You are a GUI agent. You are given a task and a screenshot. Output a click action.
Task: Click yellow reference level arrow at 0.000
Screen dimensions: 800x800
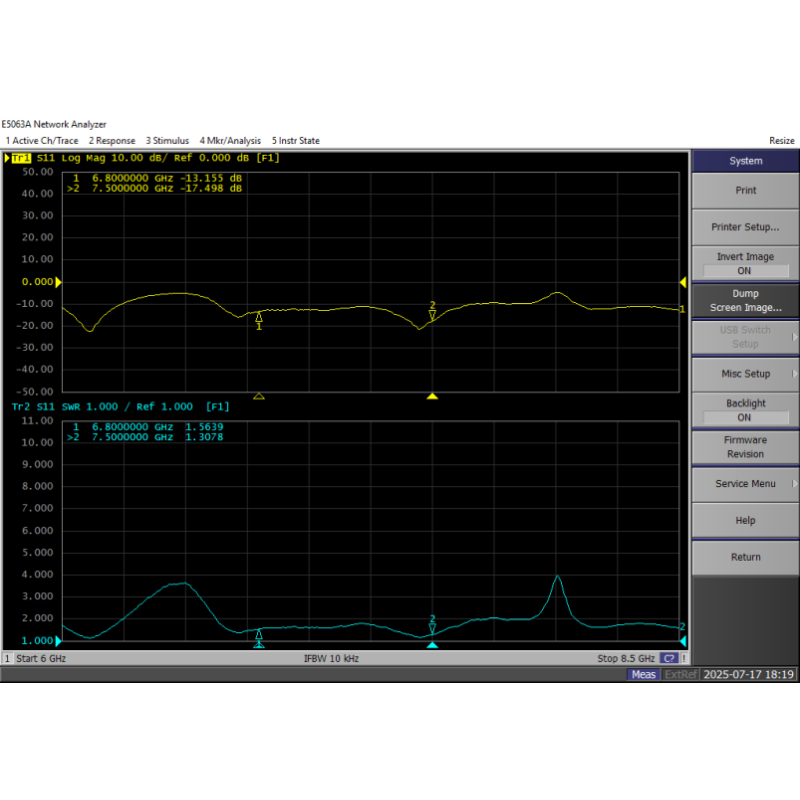[x=58, y=282]
